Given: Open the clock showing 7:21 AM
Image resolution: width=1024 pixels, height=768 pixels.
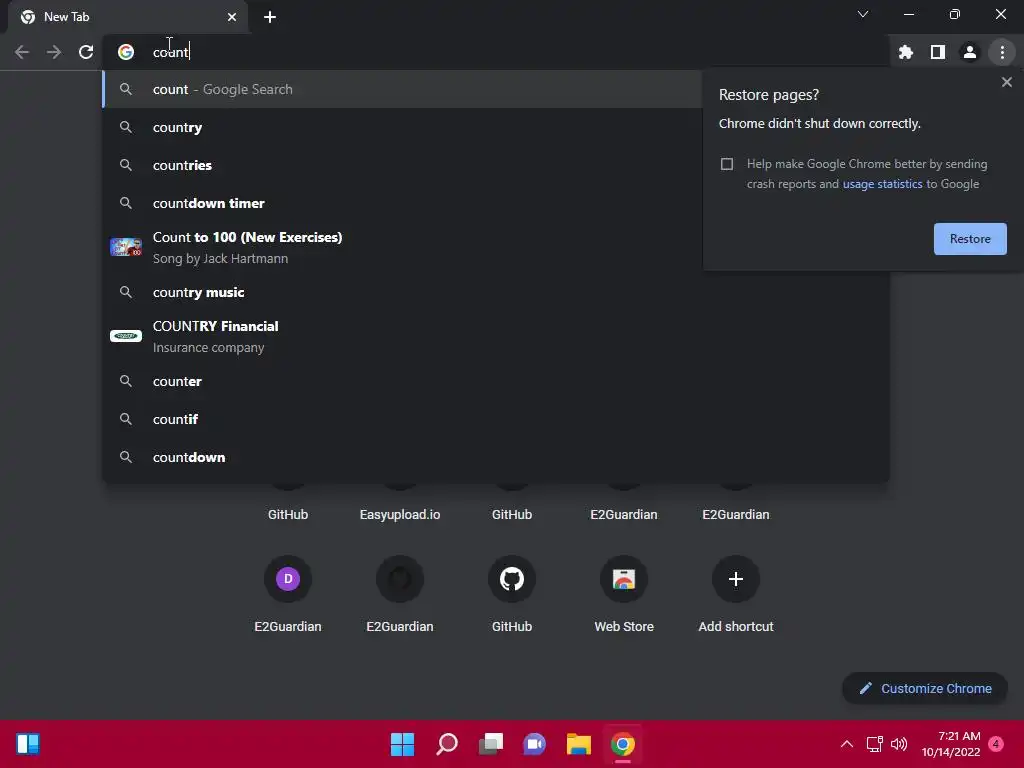Looking at the screenshot, I should 951,744.
